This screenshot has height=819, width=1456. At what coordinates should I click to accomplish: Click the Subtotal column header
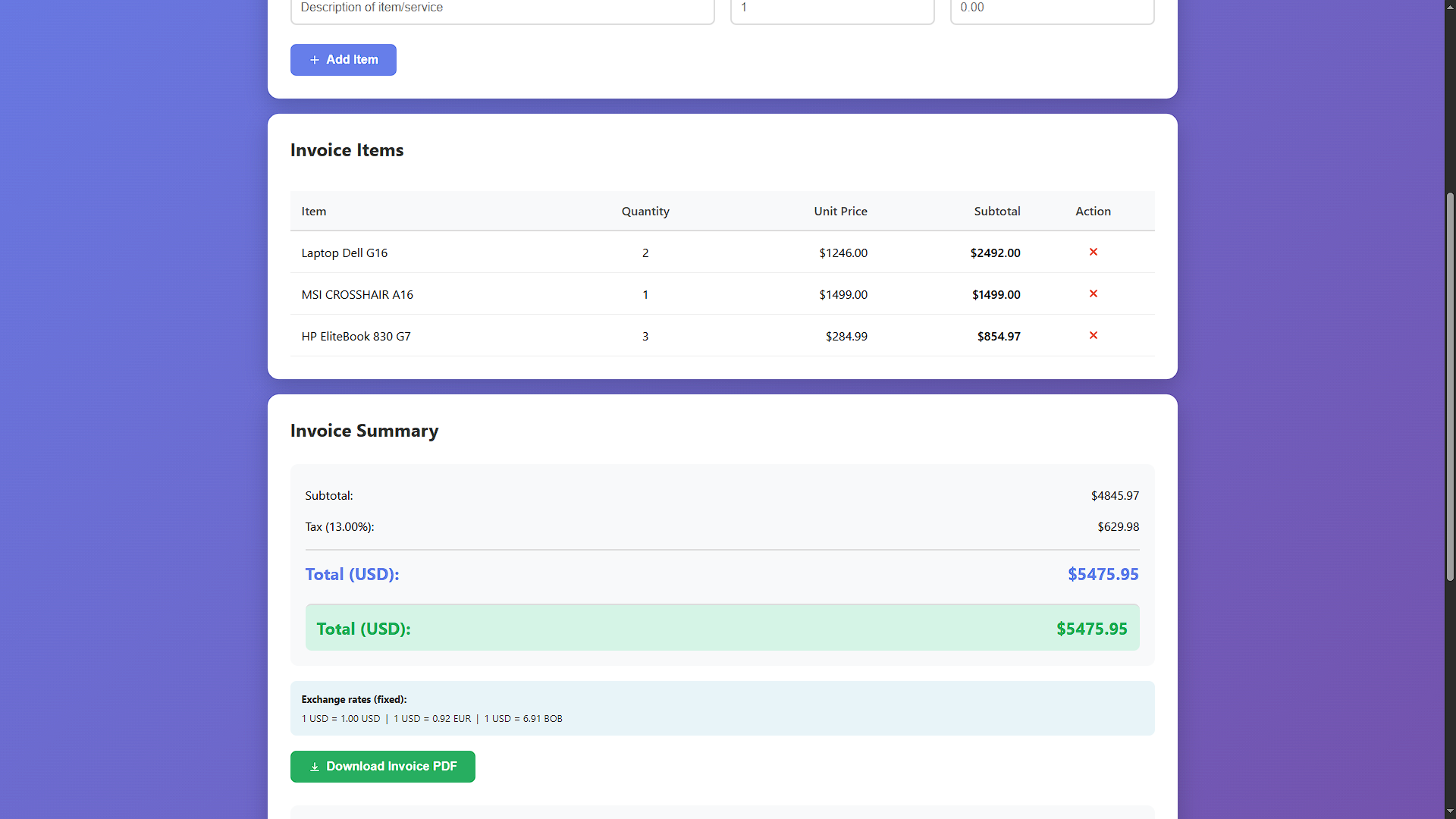point(996,212)
